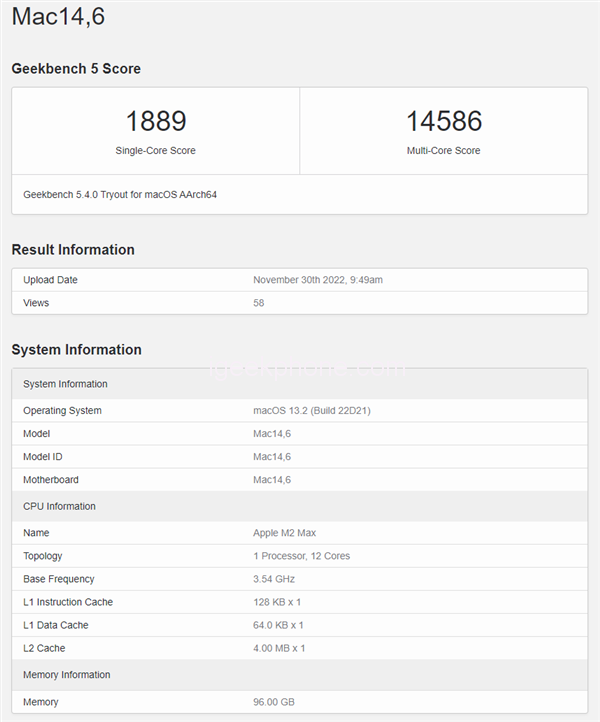Select the 1889 single-core score value
This screenshot has height=722, width=600.
point(155,122)
